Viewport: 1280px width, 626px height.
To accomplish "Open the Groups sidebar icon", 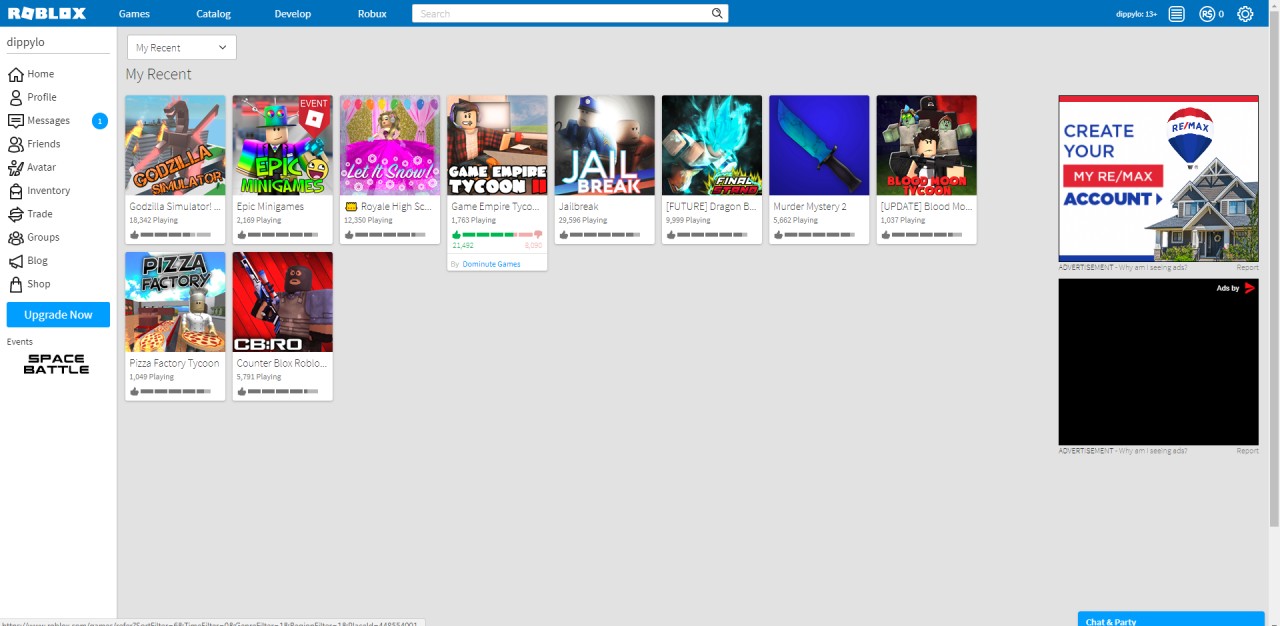I will coord(15,237).
